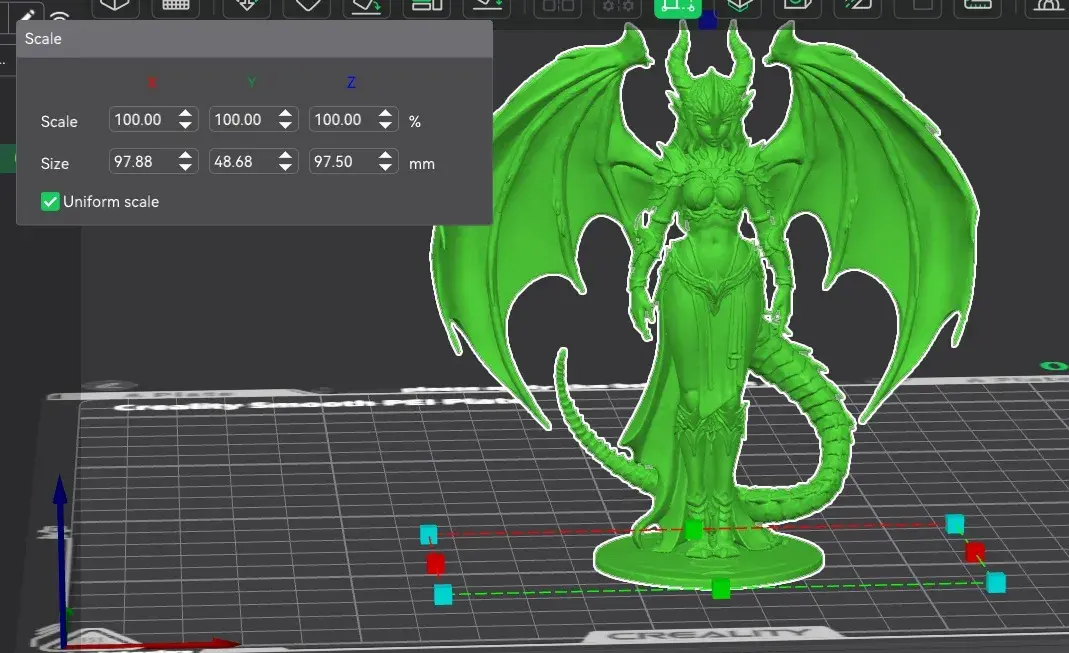The image size is (1069, 653).
Task: Disable the Uniform scale checkbox
Action: (50, 202)
